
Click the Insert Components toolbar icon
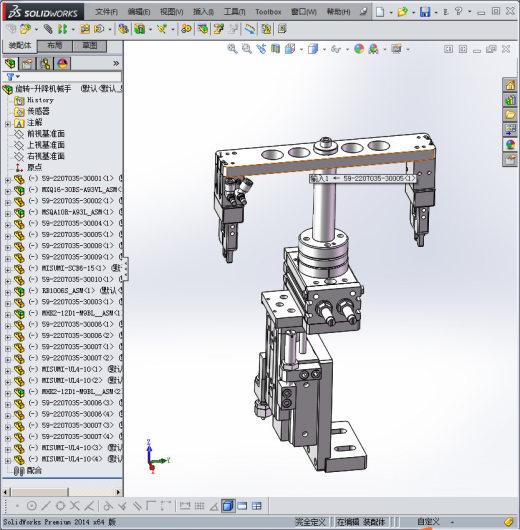point(25,29)
